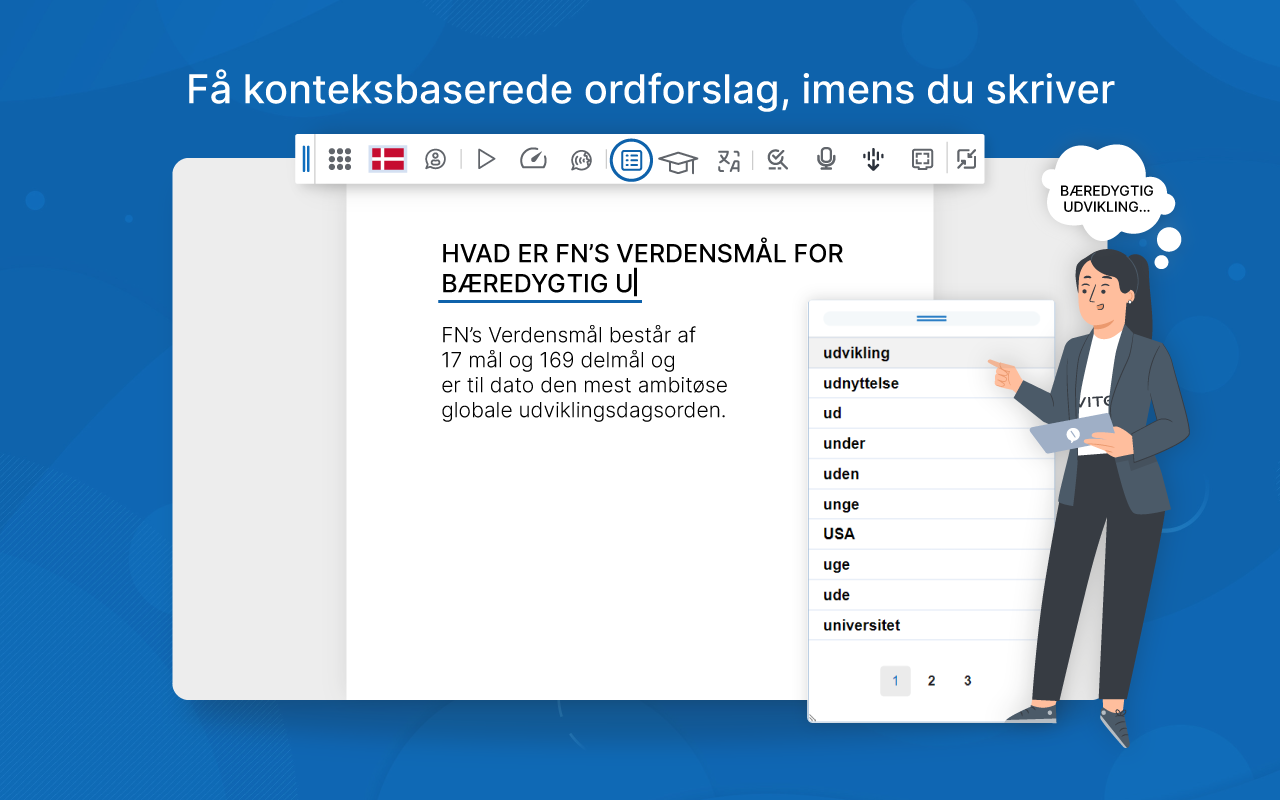Click the speaking globe bubble icon

pos(581,160)
